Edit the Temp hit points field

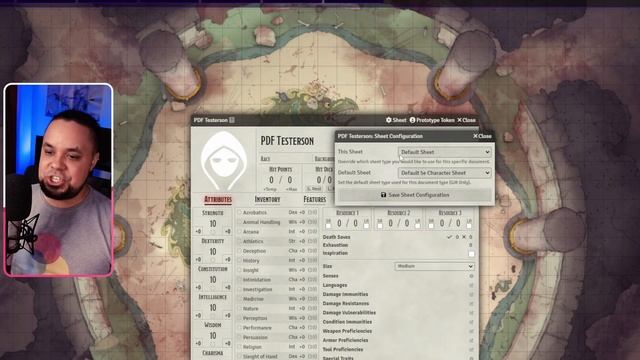coord(270,189)
